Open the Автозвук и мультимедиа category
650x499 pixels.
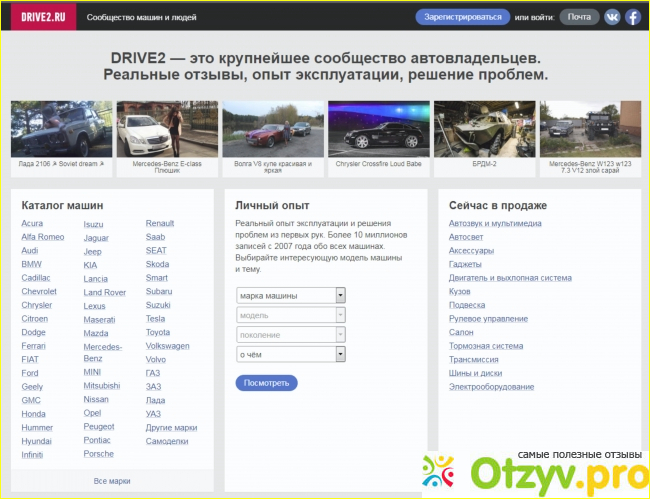coord(495,223)
